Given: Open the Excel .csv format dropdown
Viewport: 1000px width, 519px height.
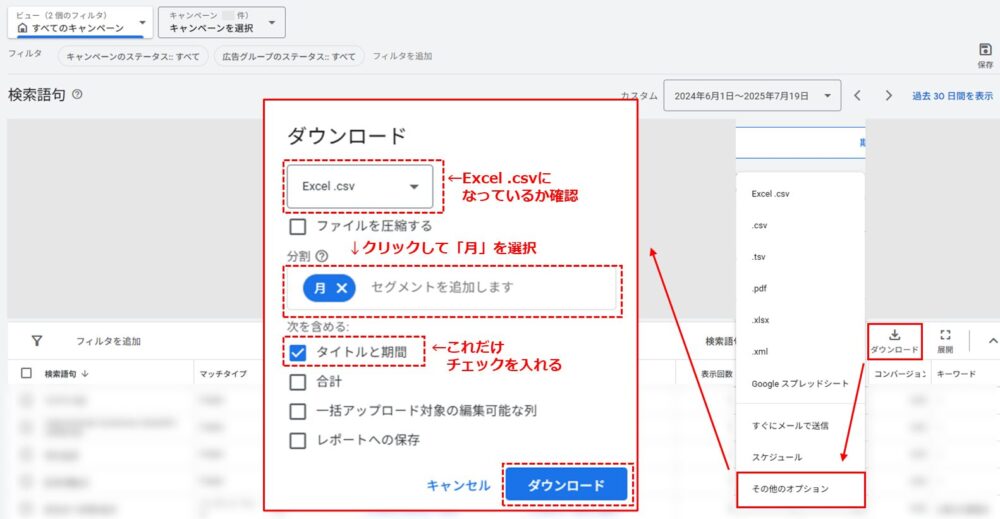Looking at the screenshot, I should click(360, 186).
